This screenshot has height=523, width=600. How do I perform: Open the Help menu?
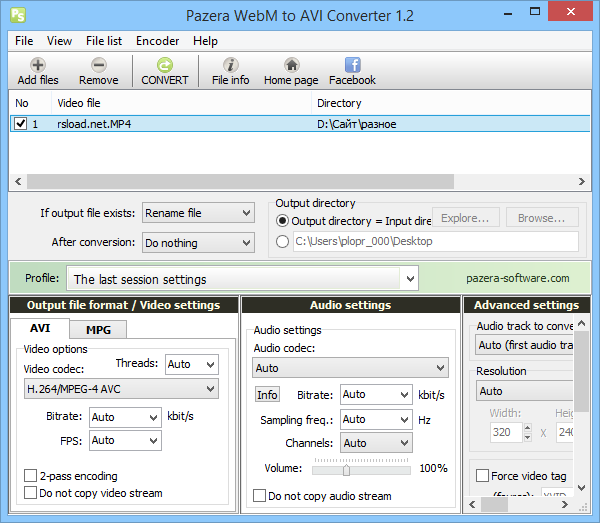(205, 41)
